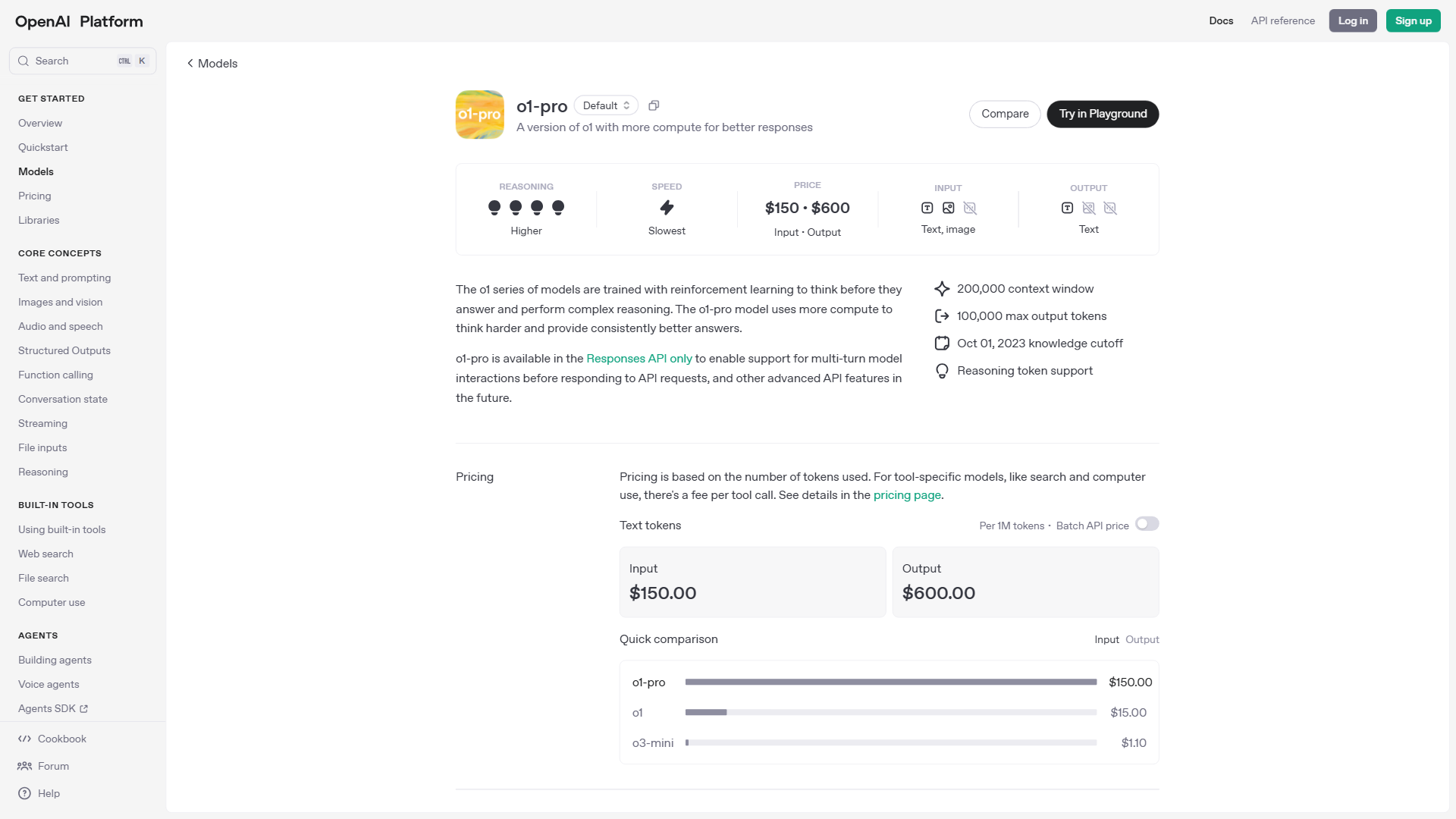Switch quick comparison to Input
The height and width of the screenshot is (819, 1456).
pos(1106,639)
